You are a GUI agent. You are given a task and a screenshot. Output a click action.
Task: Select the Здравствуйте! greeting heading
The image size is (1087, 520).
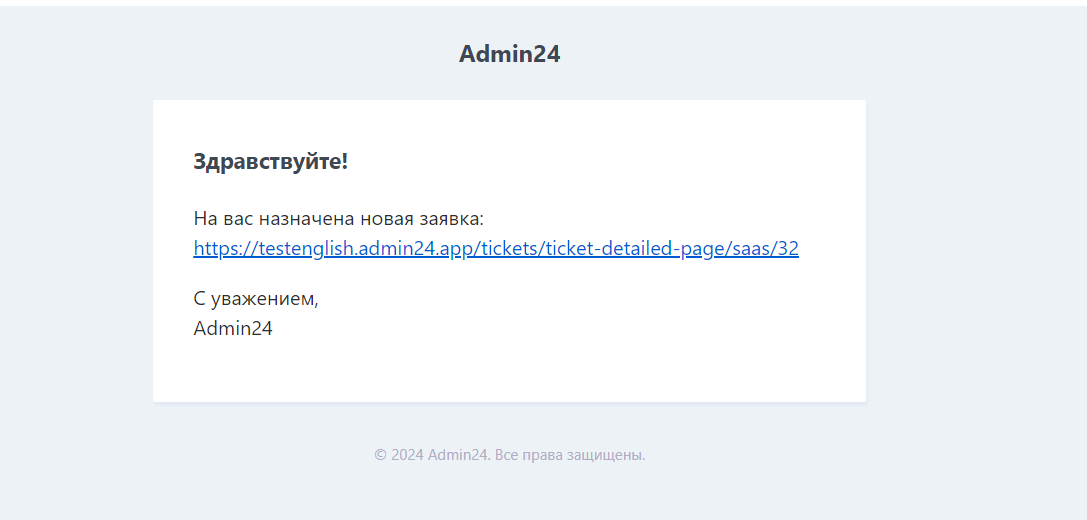pyautogui.click(x=270, y=162)
